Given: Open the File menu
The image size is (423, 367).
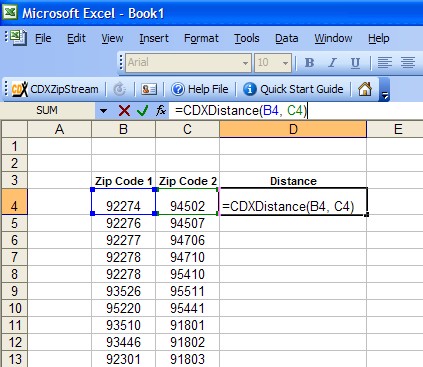Looking at the screenshot, I should (x=43, y=38).
